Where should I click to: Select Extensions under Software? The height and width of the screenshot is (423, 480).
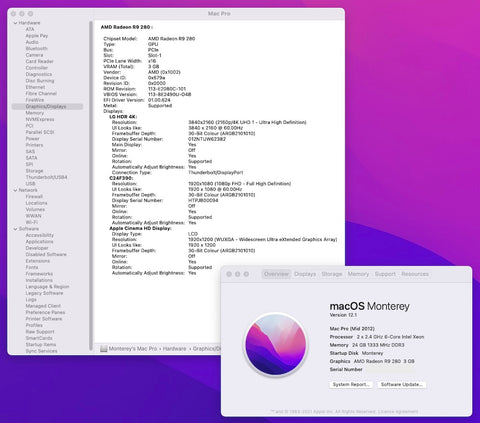click(x=38, y=261)
